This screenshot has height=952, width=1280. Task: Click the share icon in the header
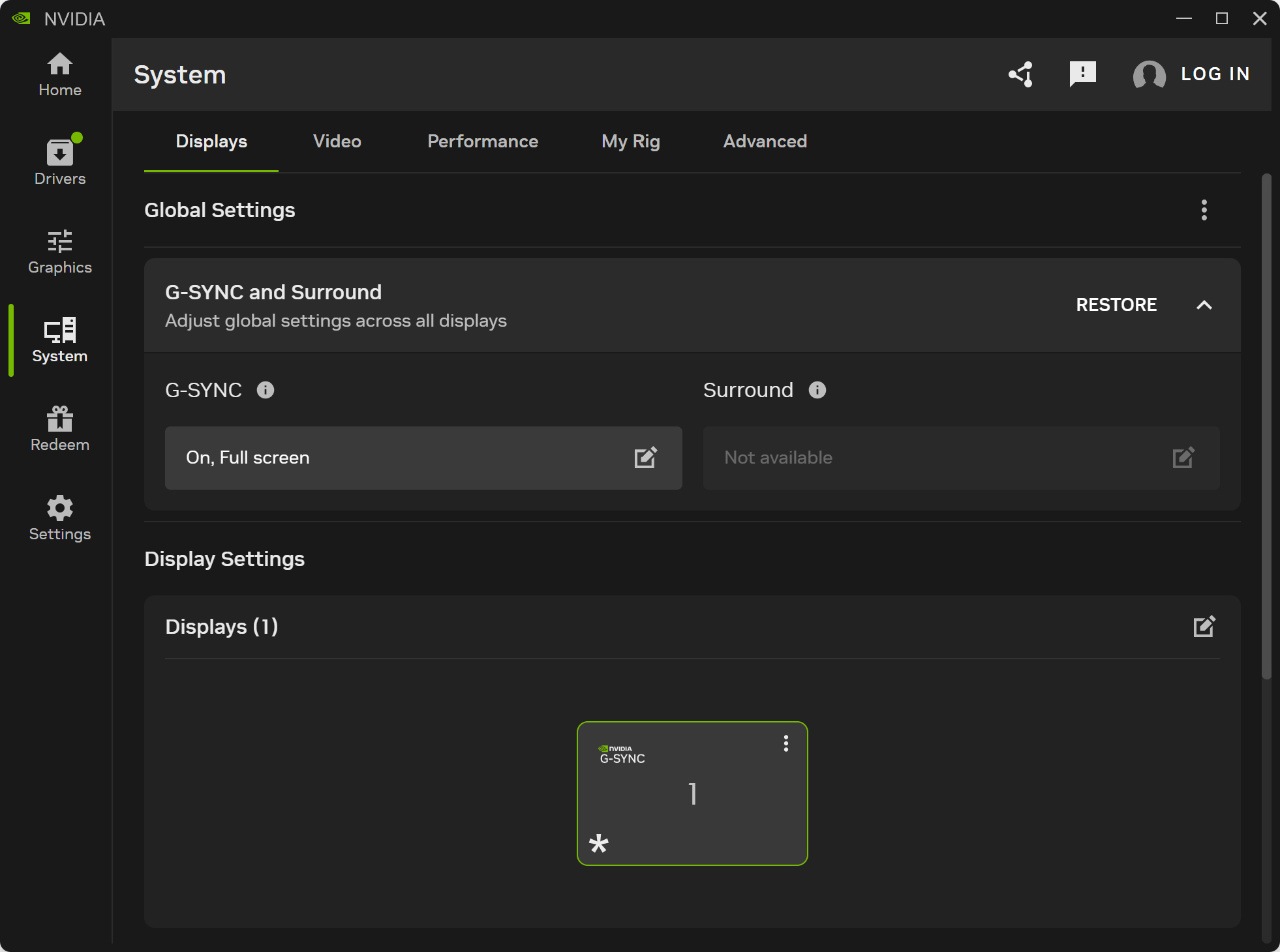coord(1022,74)
